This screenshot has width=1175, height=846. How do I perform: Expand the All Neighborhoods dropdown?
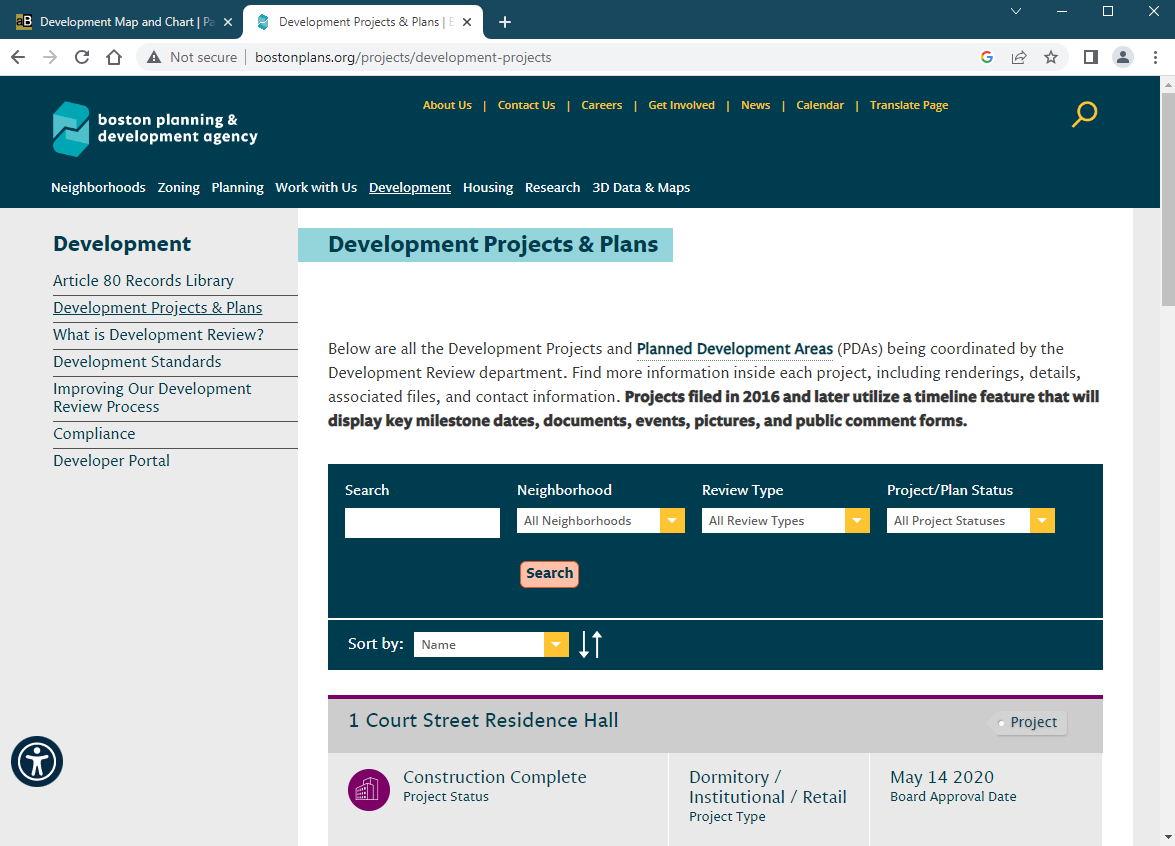[x=600, y=521]
